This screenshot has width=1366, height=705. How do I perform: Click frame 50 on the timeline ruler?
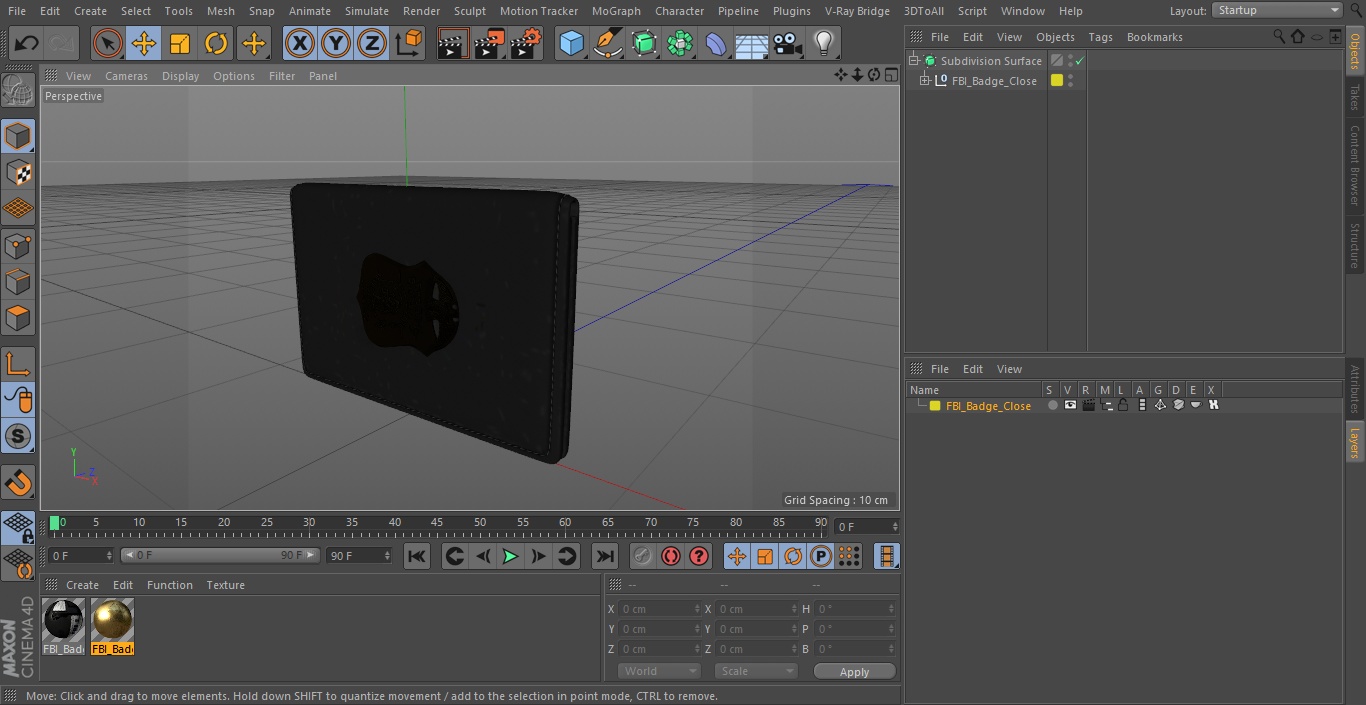pyautogui.click(x=480, y=523)
